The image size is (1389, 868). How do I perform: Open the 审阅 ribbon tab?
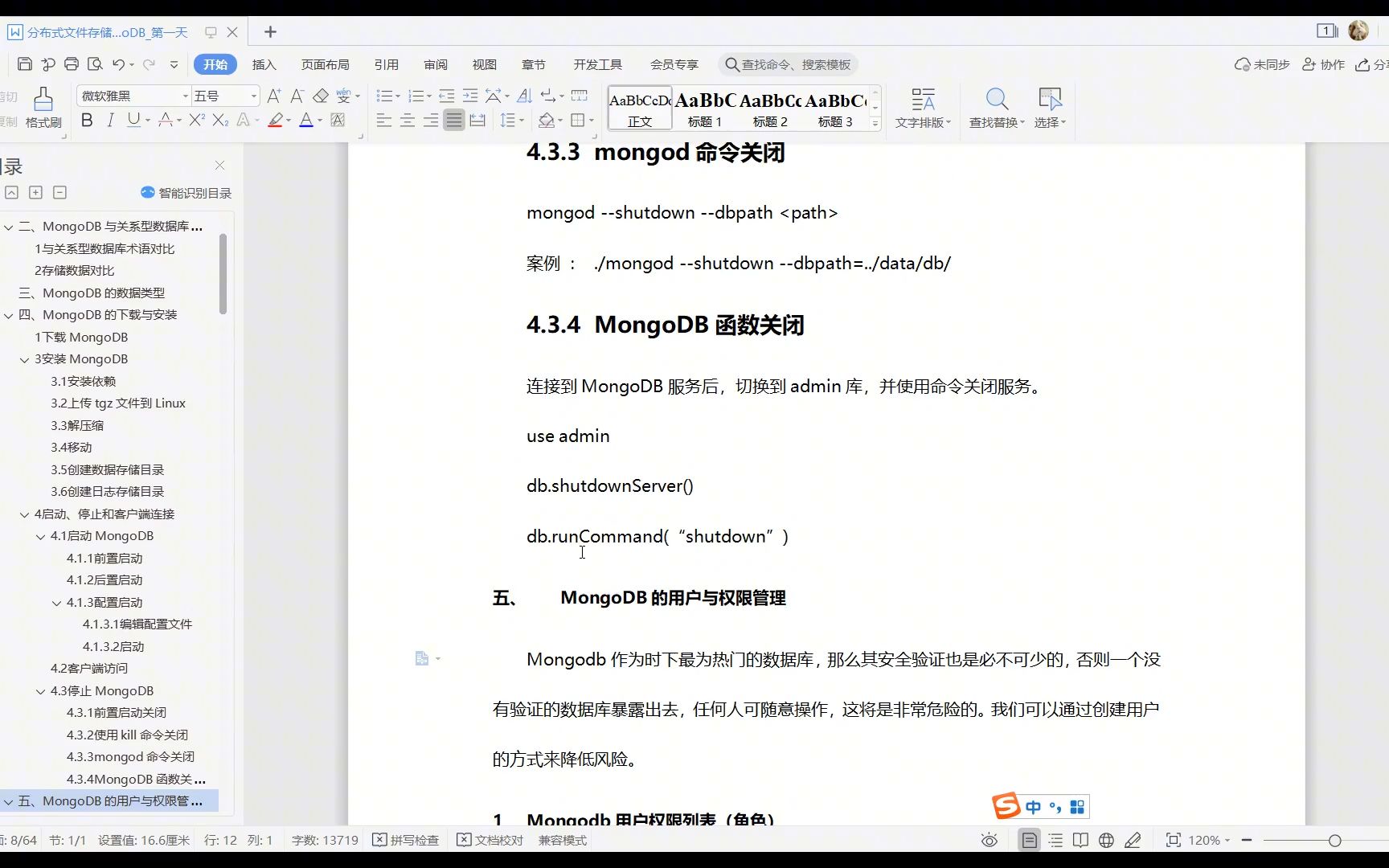click(x=436, y=64)
